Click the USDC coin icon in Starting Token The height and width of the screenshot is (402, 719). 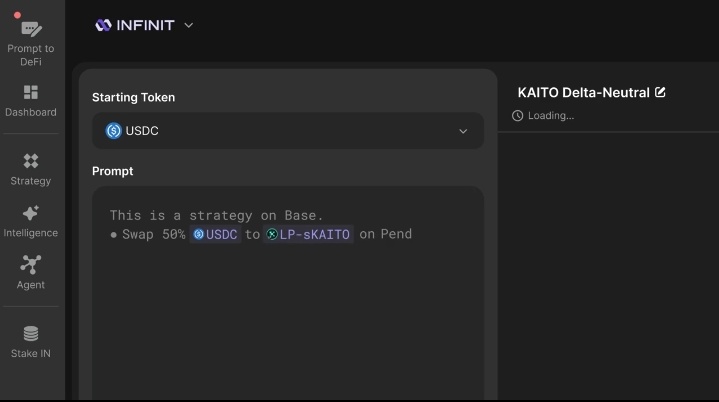pyautogui.click(x=114, y=131)
